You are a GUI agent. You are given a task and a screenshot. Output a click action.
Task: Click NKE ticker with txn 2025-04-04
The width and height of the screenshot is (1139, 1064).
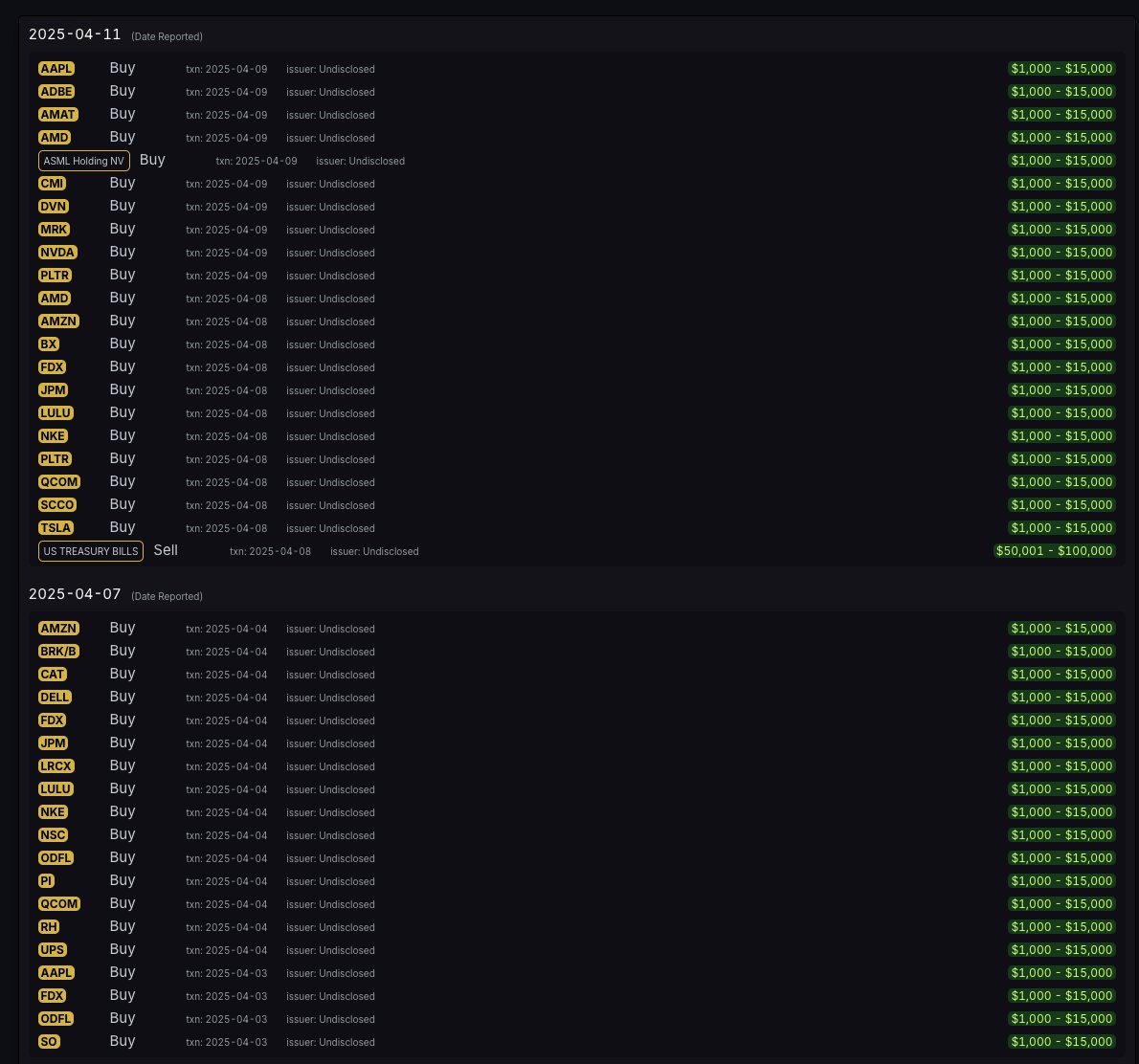pyautogui.click(x=53, y=812)
